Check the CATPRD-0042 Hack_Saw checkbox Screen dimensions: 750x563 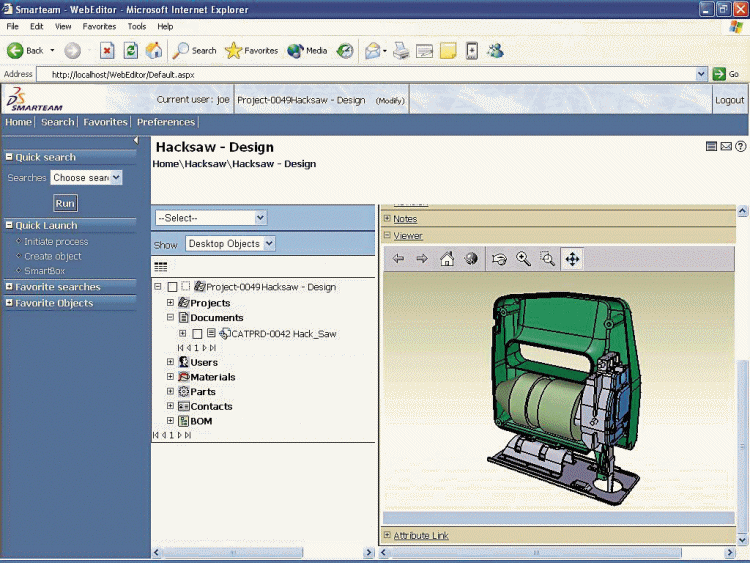click(197, 333)
